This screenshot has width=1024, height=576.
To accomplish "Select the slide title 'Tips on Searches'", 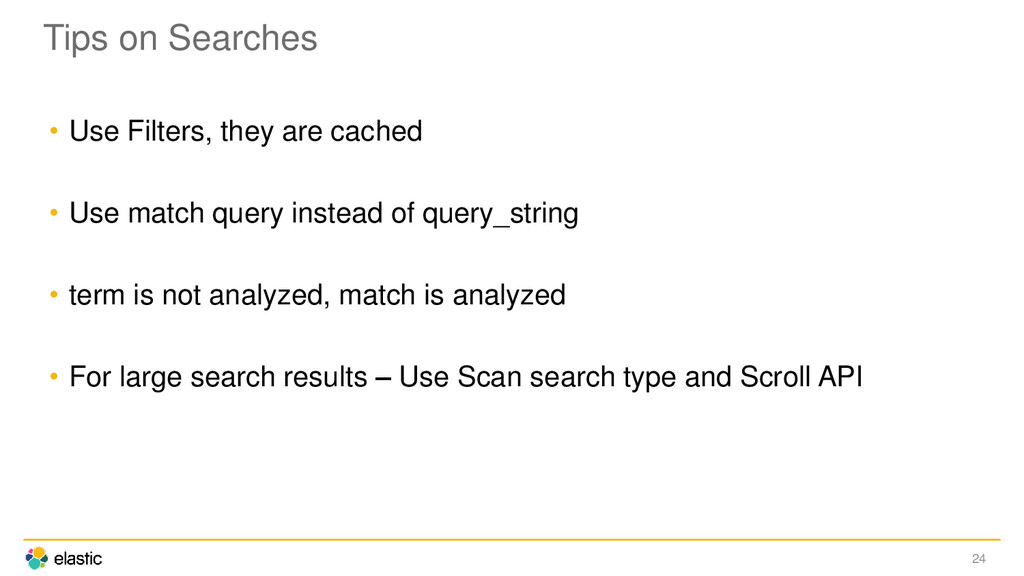I will click(x=180, y=38).
